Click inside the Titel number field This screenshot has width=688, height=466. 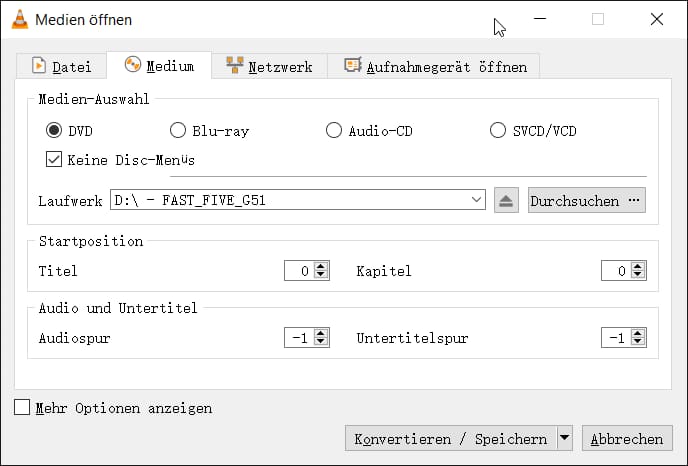pos(299,271)
